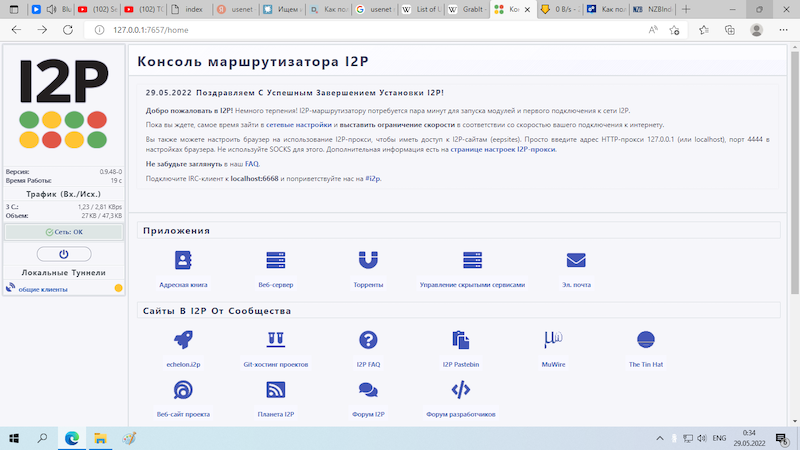Open the Форум разработчиков code icon
This screenshot has width=800, height=450.
pos(460,390)
